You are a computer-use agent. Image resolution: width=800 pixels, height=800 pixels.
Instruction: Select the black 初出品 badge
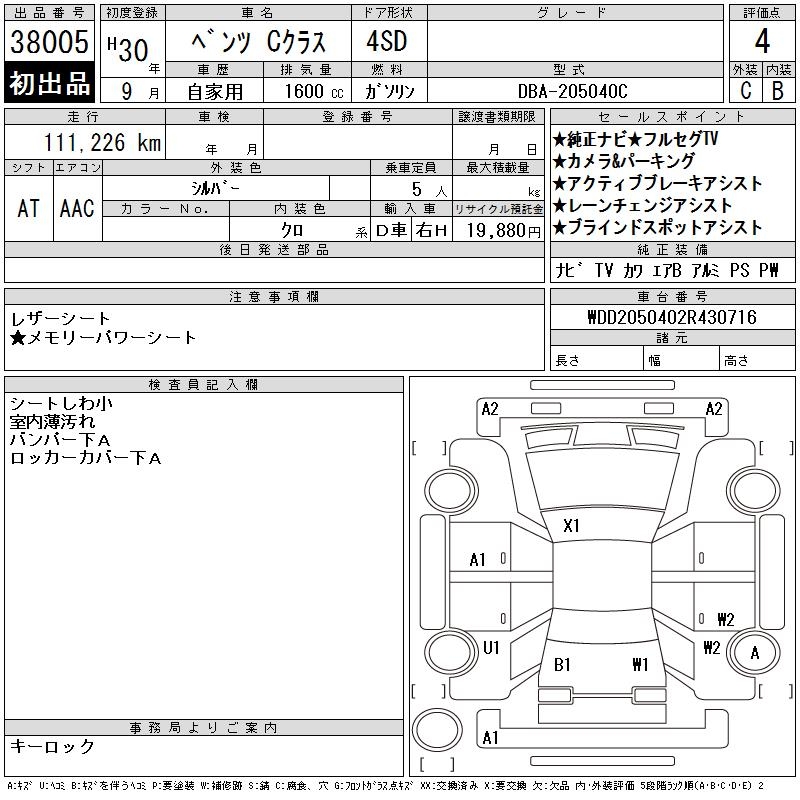(x=49, y=83)
